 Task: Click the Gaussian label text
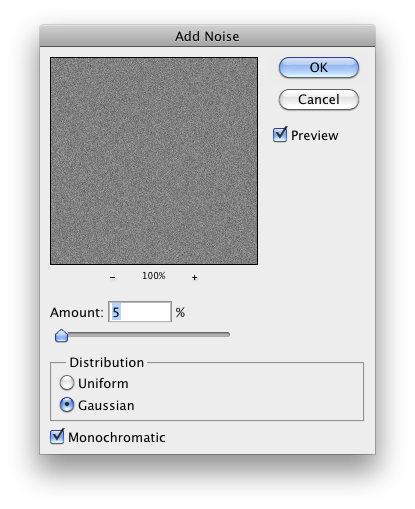106,405
